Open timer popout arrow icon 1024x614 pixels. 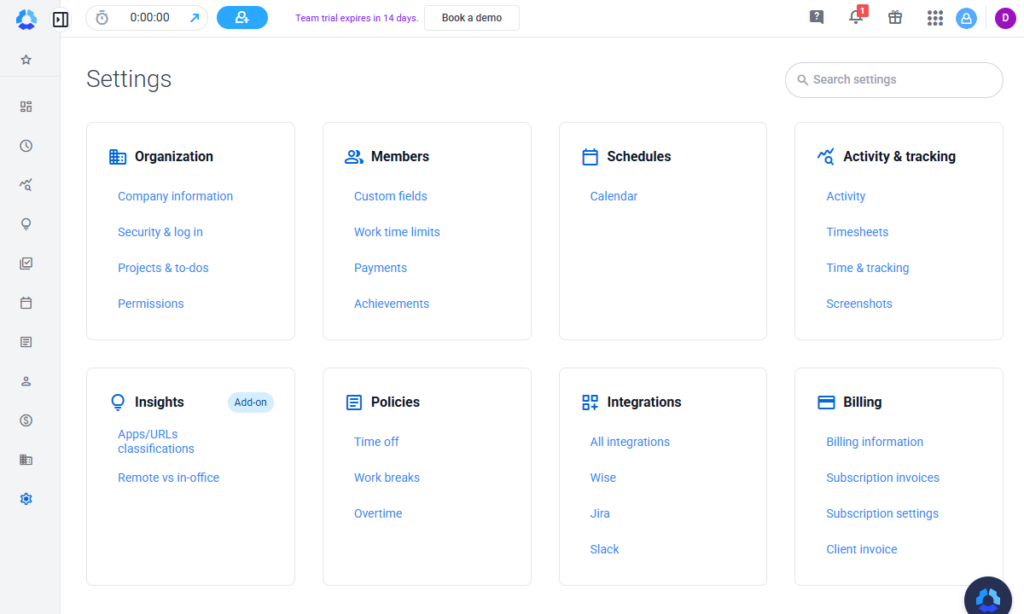(x=195, y=18)
